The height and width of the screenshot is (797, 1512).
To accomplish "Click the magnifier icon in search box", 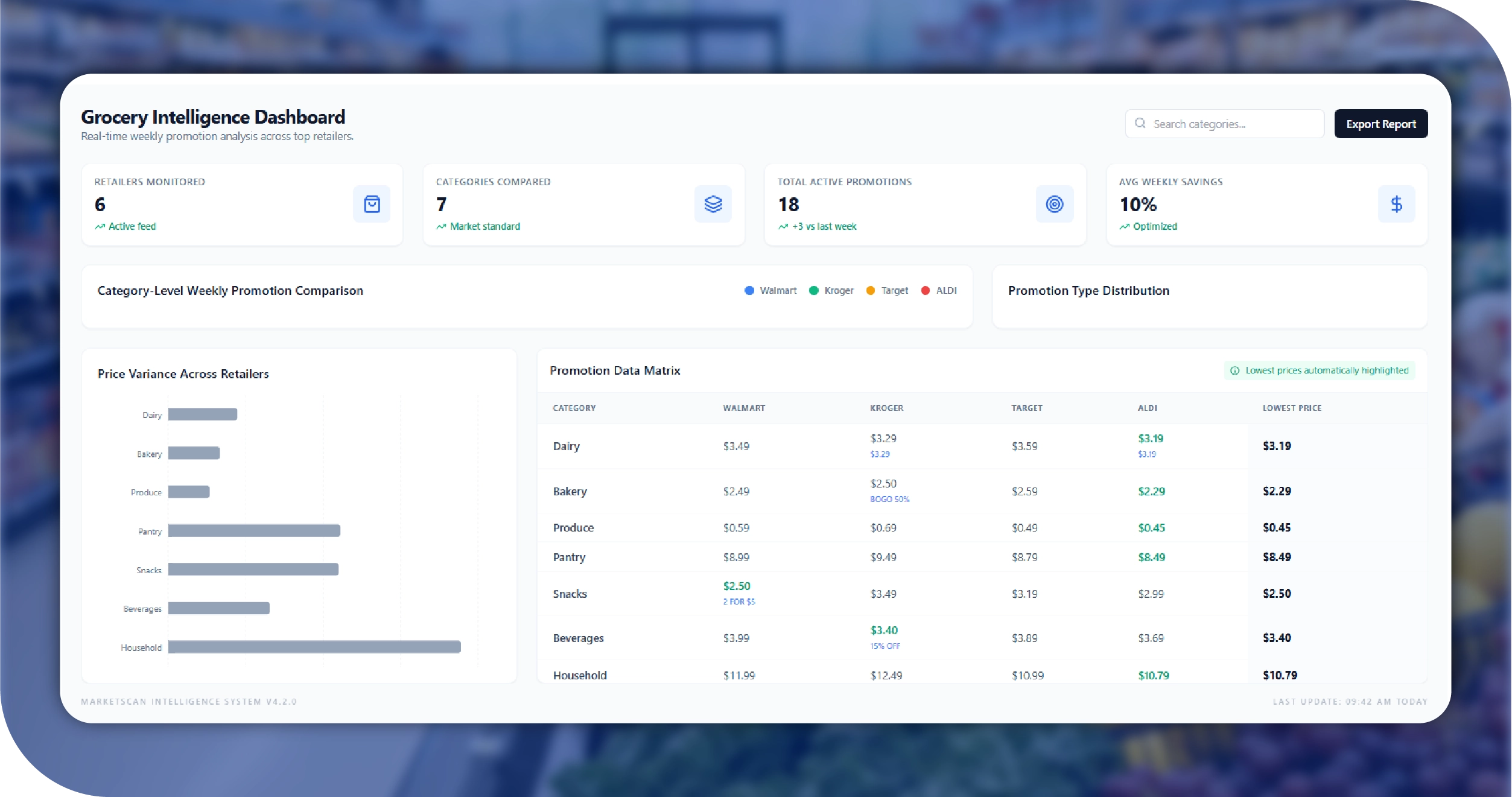I will pyautogui.click(x=1140, y=124).
